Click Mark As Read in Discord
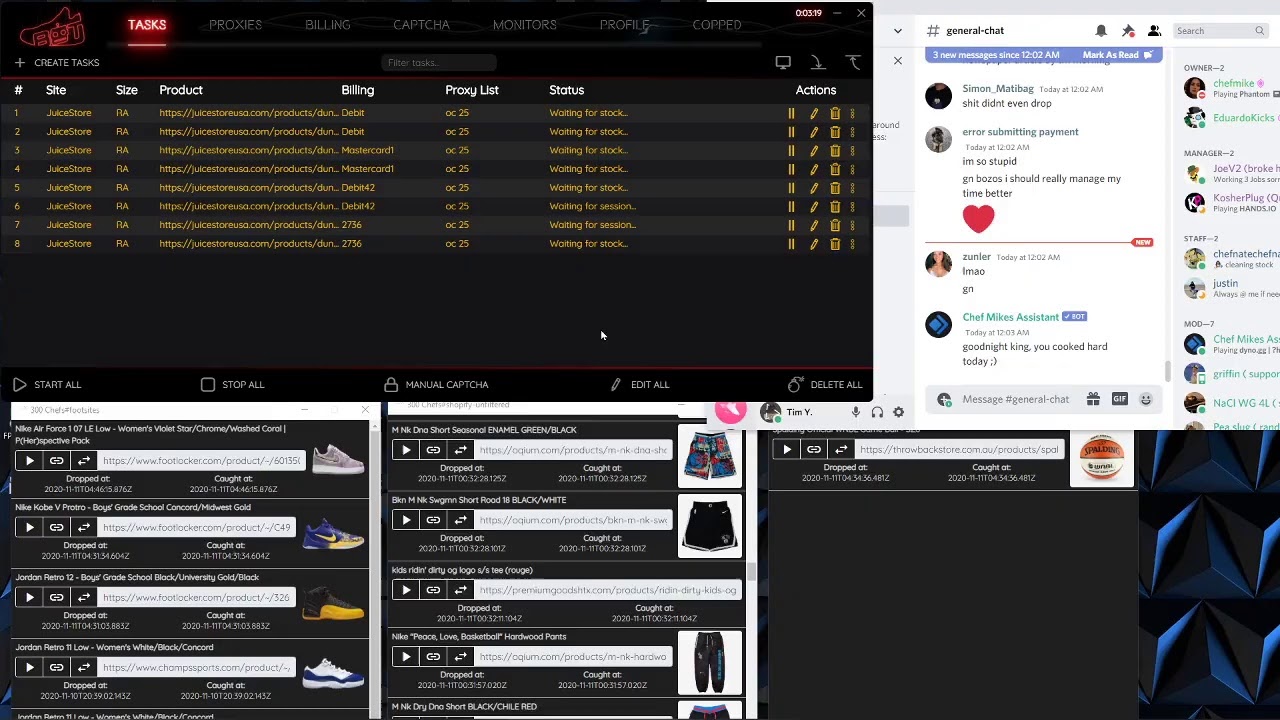The height and width of the screenshot is (720, 1280). (1117, 55)
